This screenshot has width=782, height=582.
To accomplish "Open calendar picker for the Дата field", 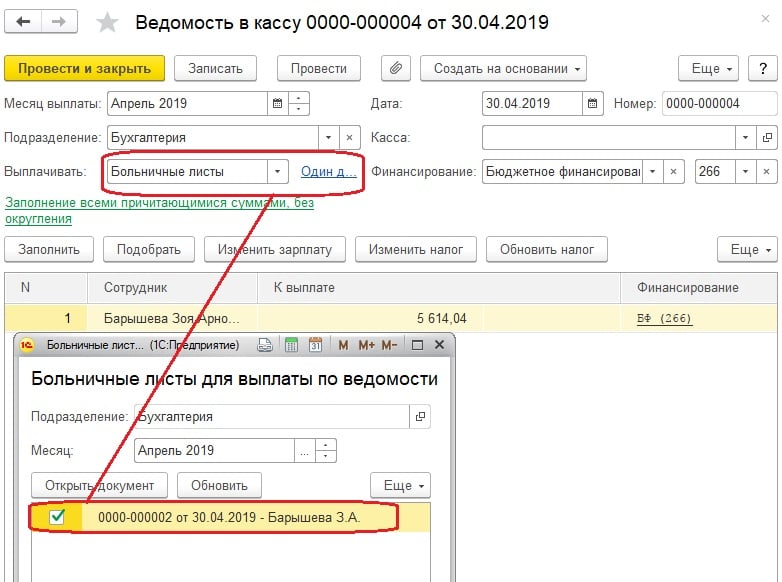I will (593, 103).
